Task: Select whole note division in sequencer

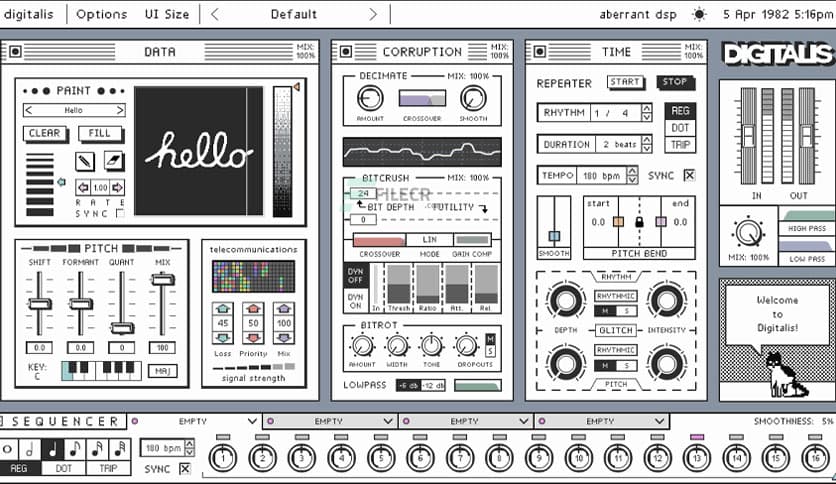Action: coord(8,449)
